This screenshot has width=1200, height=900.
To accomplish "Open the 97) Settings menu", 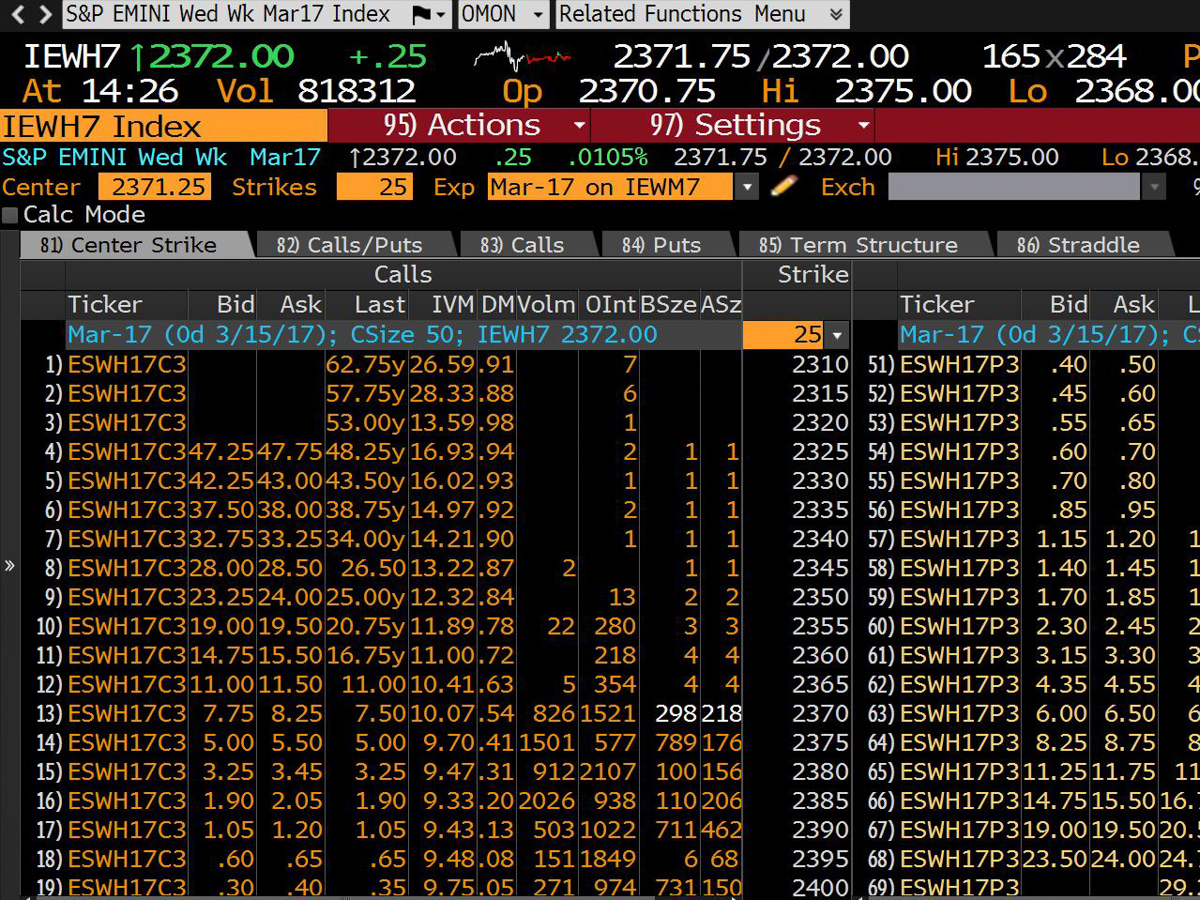I will click(733, 125).
